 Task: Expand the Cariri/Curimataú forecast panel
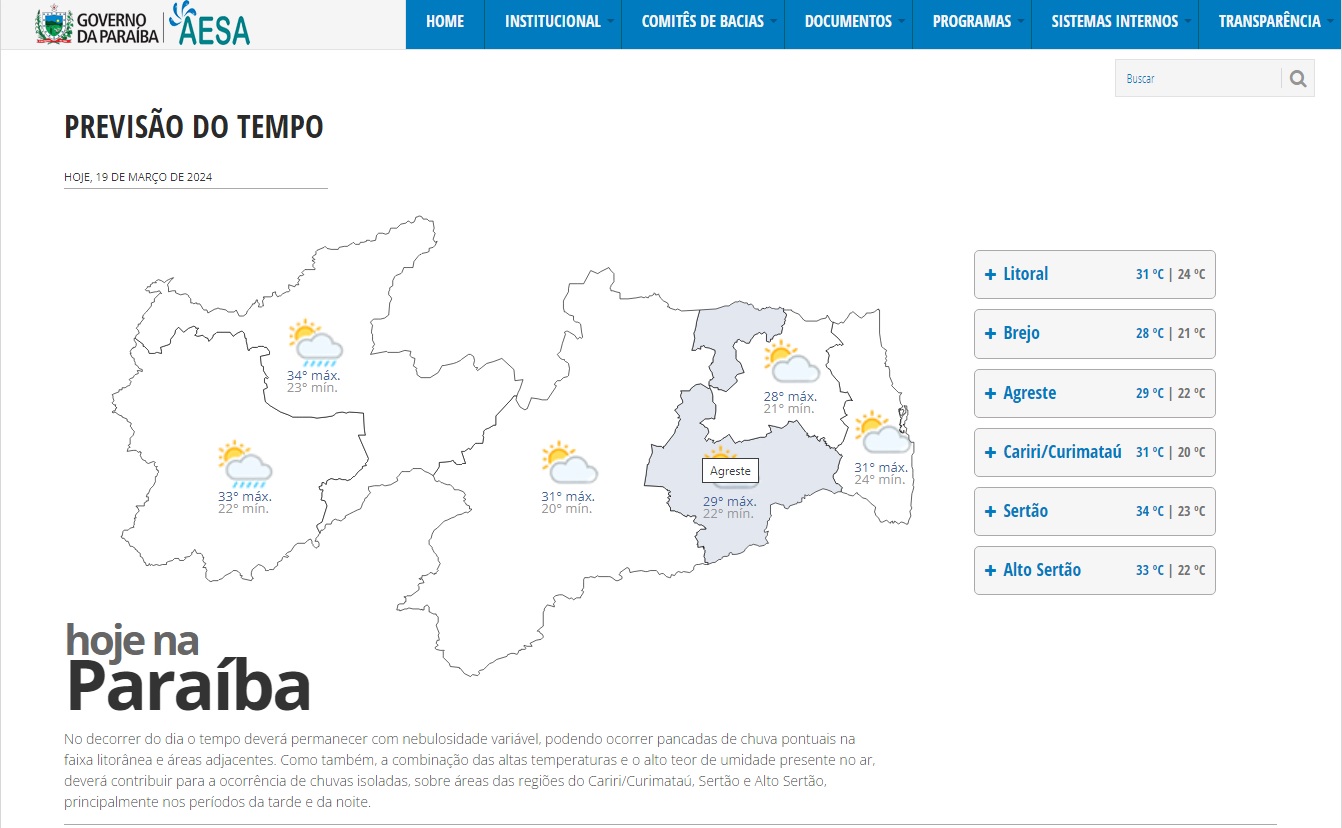1094,452
